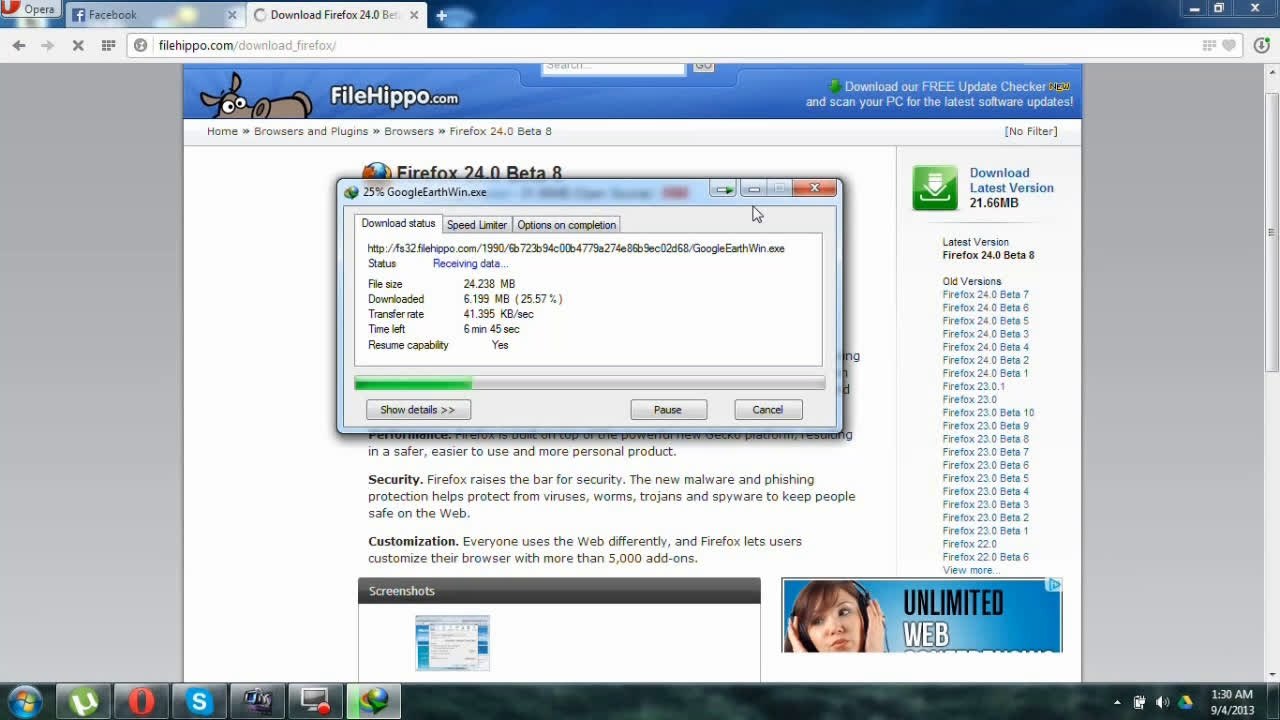Image resolution: width=1280 pixels, height=720 pixels.
Task: Expand the View more old versions link
Action: coord(970,570)
